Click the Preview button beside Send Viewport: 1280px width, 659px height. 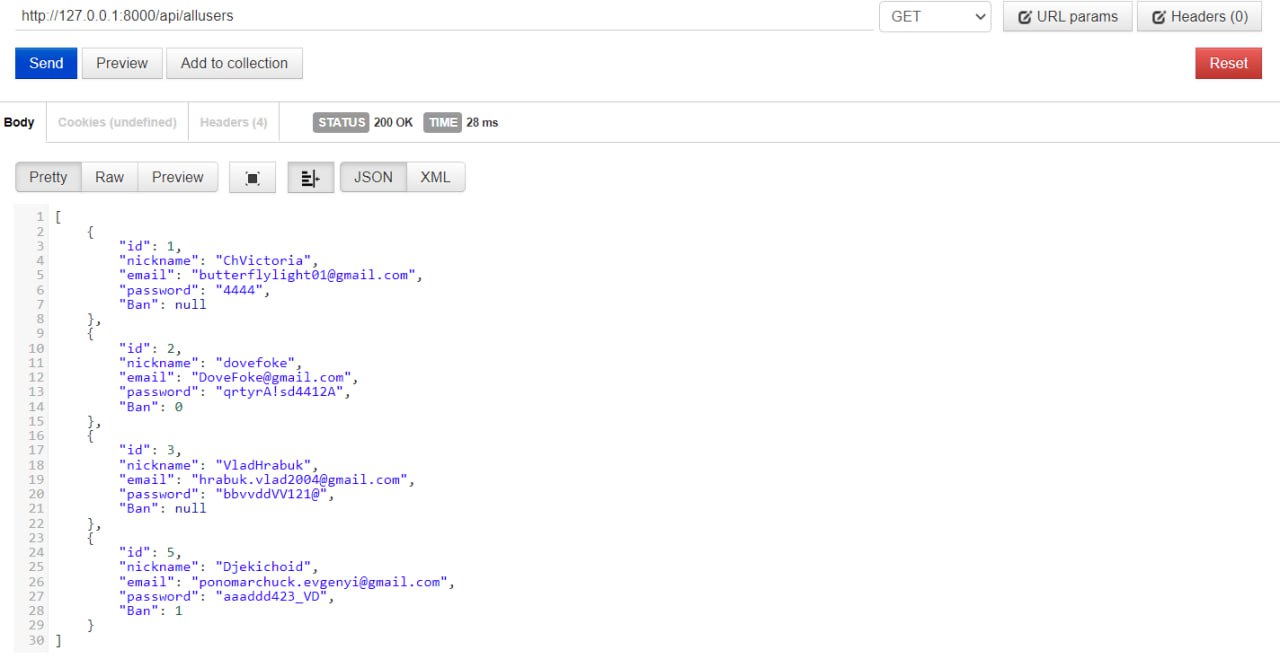(x=122, y=63)
